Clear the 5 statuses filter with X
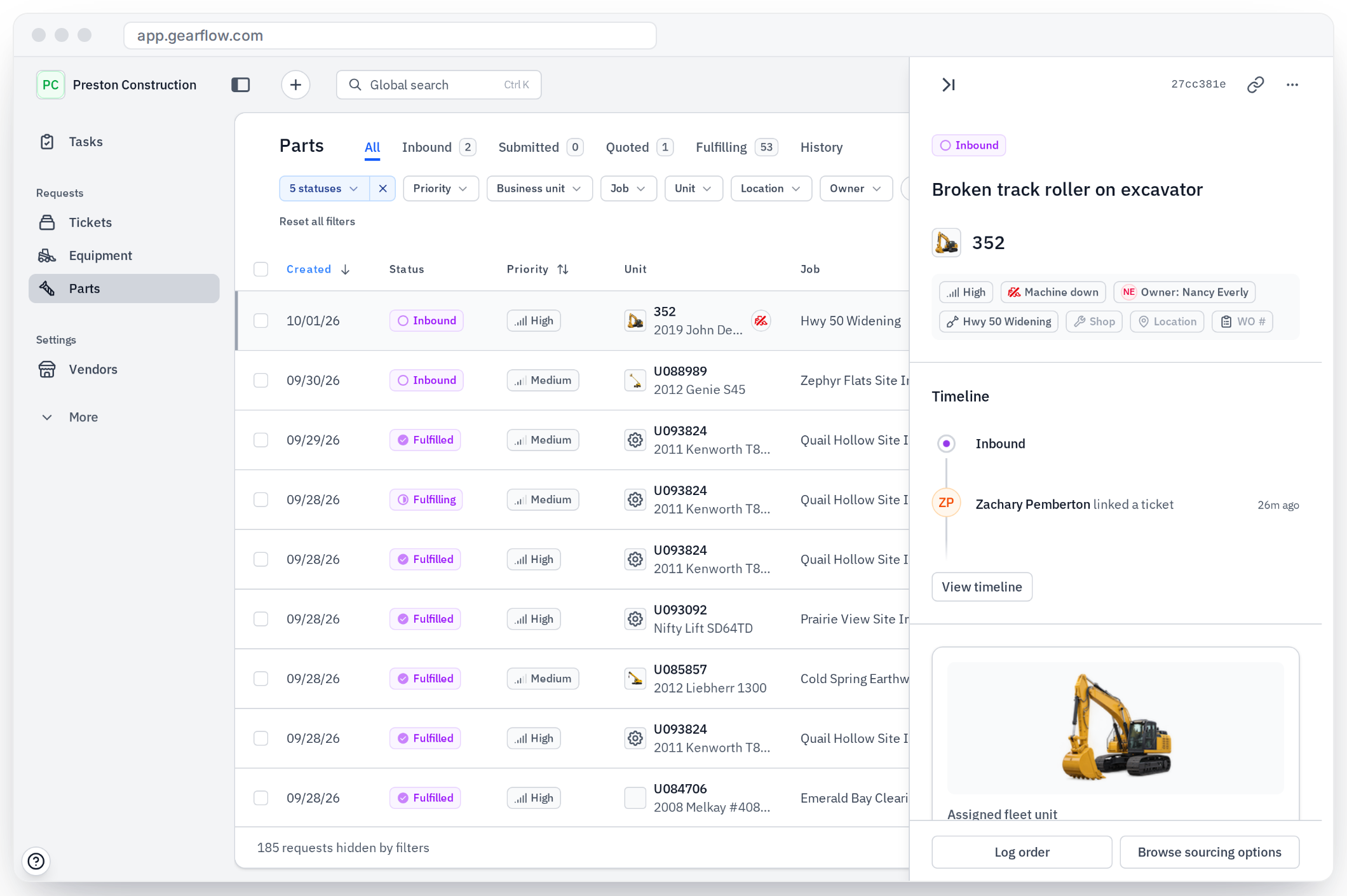 (382, 189)
